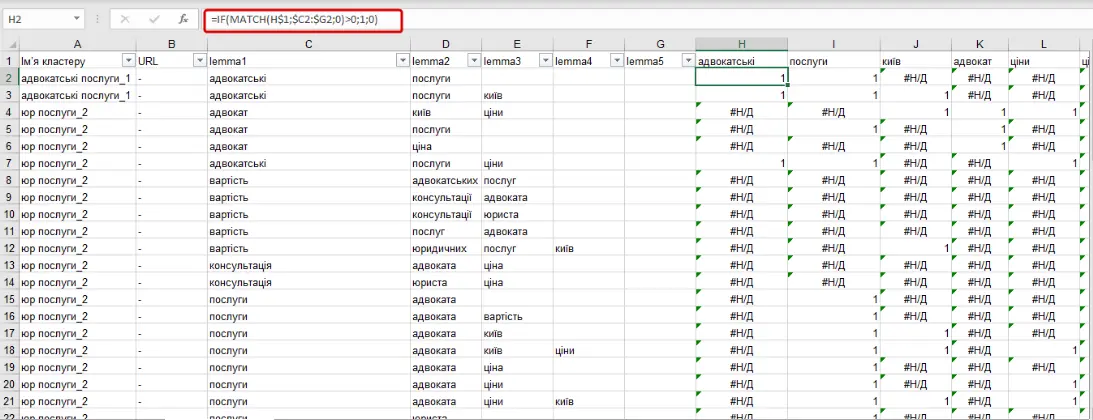This screenshot has height=420, width=1093.
Task: Open the filter dropdown for lemma1
Action: coord(402,61)
